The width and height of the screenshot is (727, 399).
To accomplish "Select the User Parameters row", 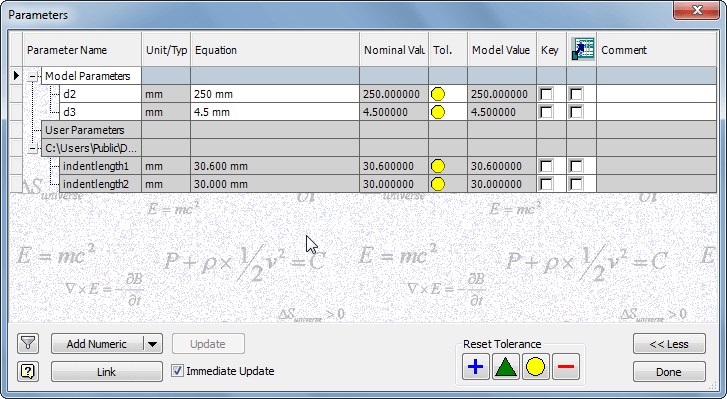I will click(x=91, y=130).
